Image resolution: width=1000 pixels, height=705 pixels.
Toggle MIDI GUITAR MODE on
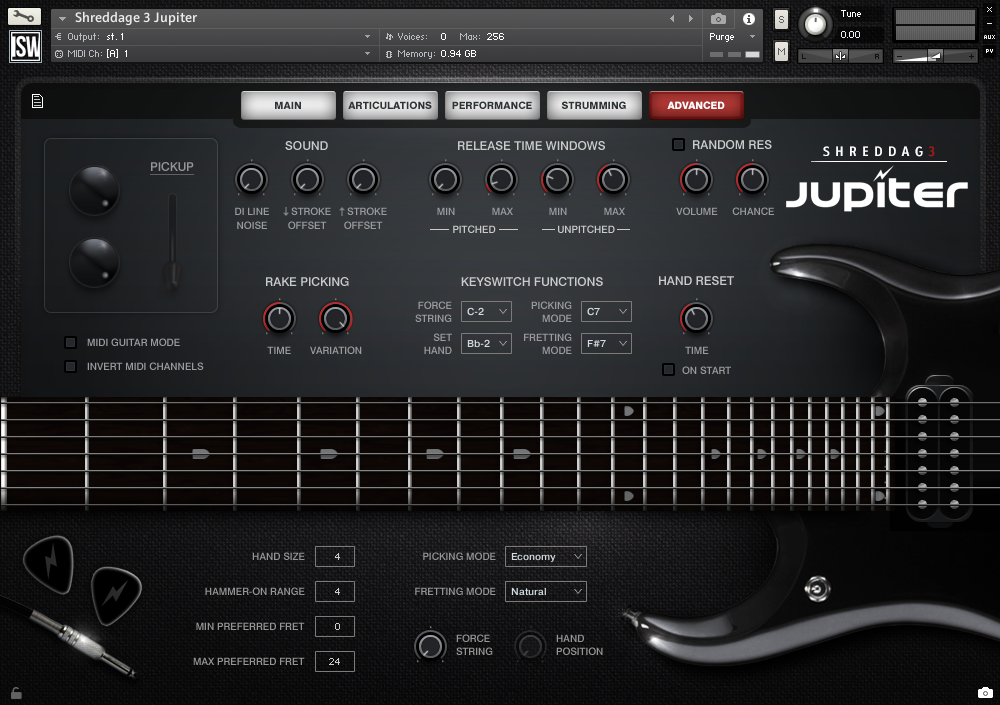pos(71,342)
